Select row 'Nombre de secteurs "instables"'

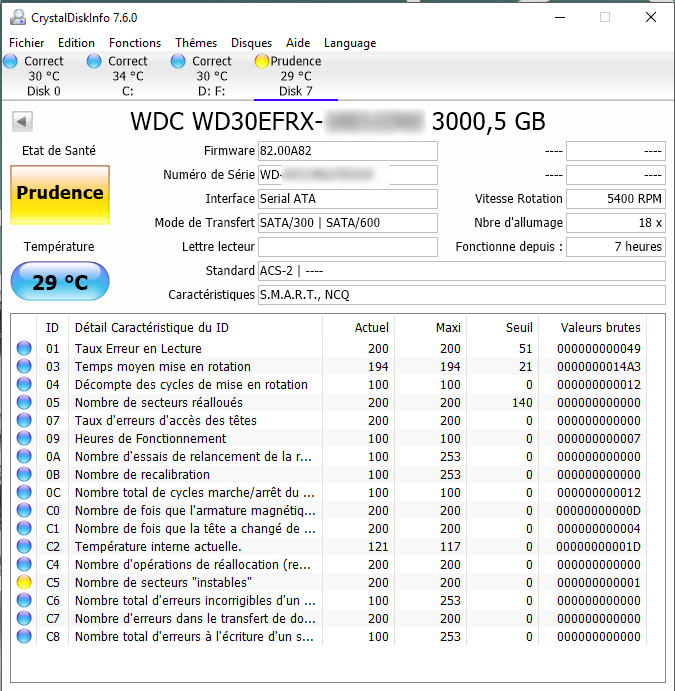click(330, 583)
